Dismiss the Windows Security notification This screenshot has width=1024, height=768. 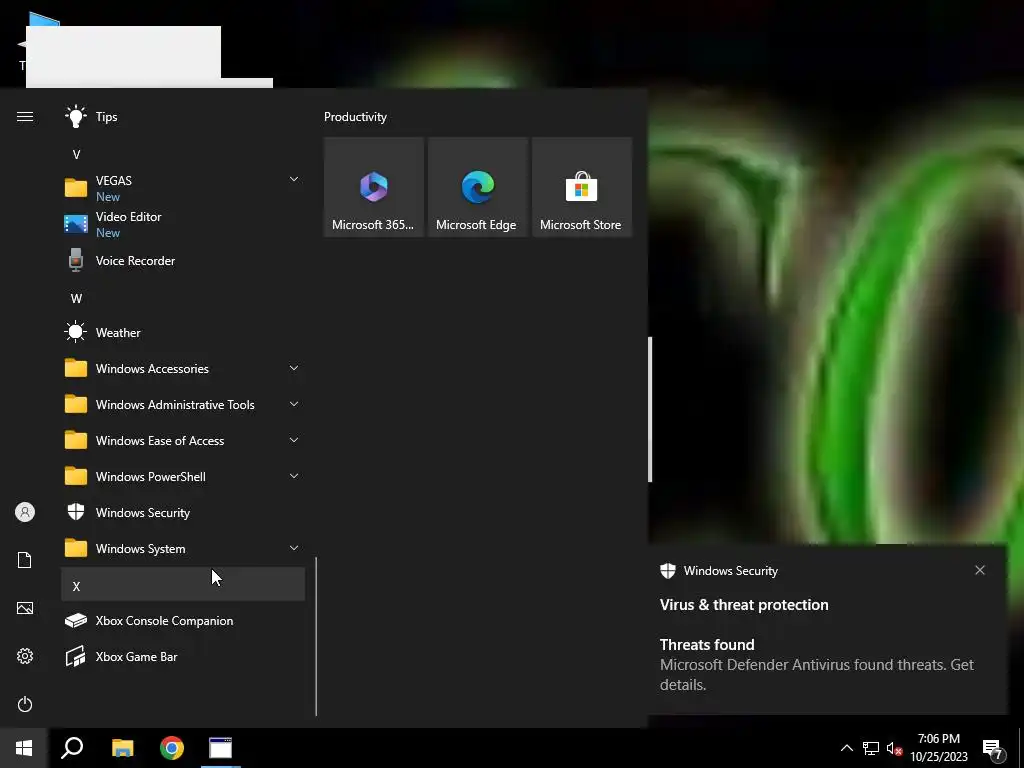(x=980, y=570)
